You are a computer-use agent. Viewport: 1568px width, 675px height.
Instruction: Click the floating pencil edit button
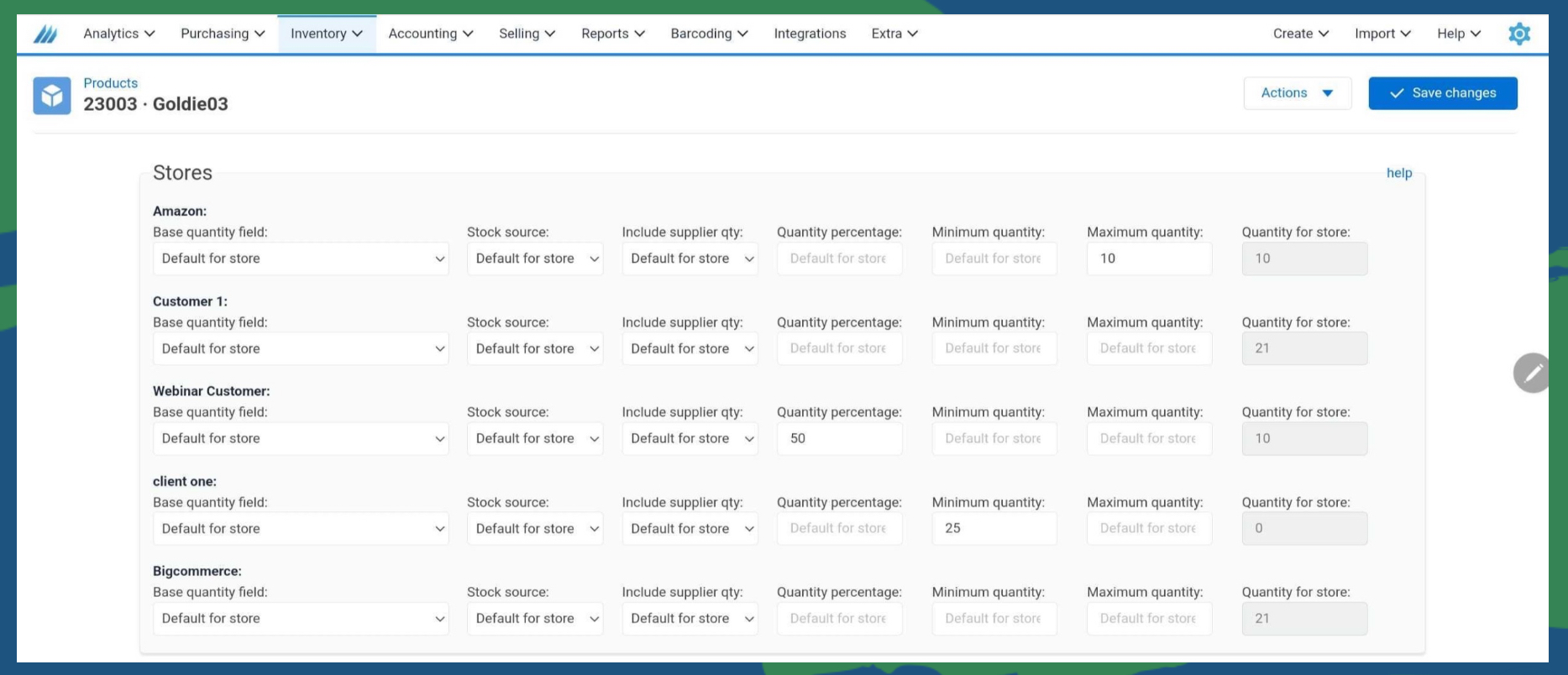(x=1532, y=373)
